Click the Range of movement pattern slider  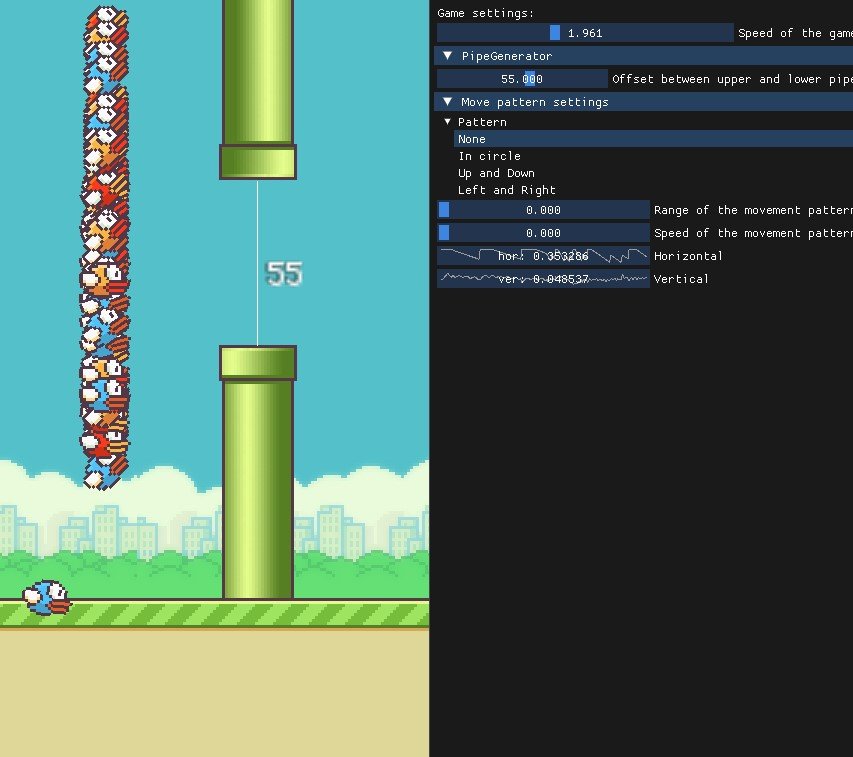pyautogui.click(x=543, y=210)
